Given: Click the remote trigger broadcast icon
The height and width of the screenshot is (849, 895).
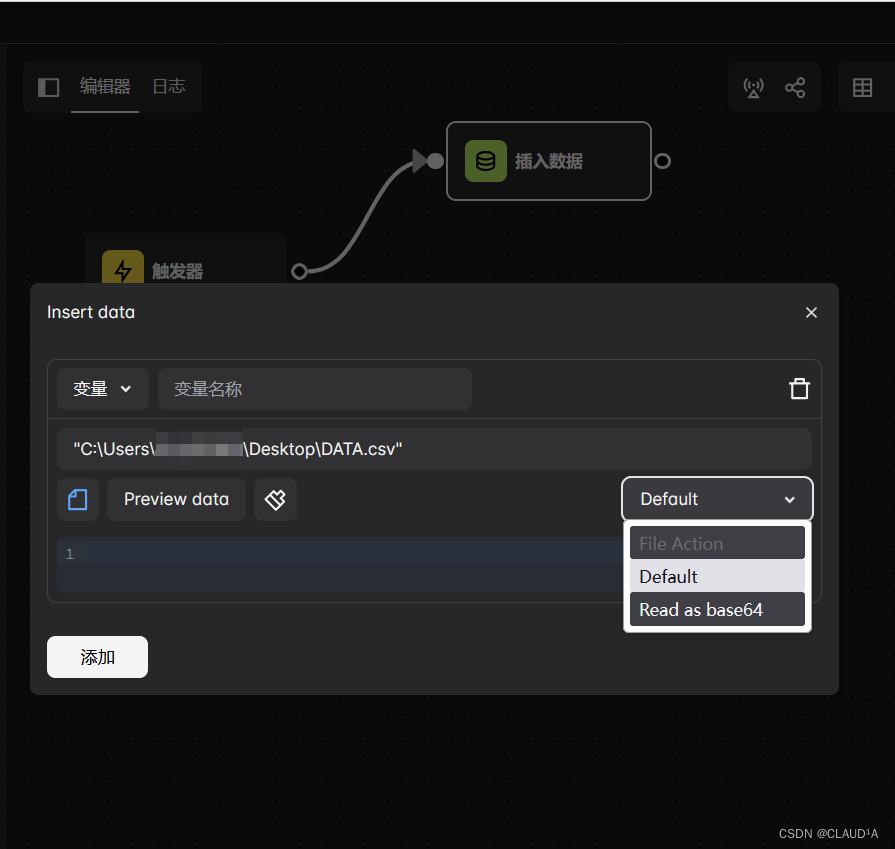Looking at the screenshot, I should tap(753, 88).
